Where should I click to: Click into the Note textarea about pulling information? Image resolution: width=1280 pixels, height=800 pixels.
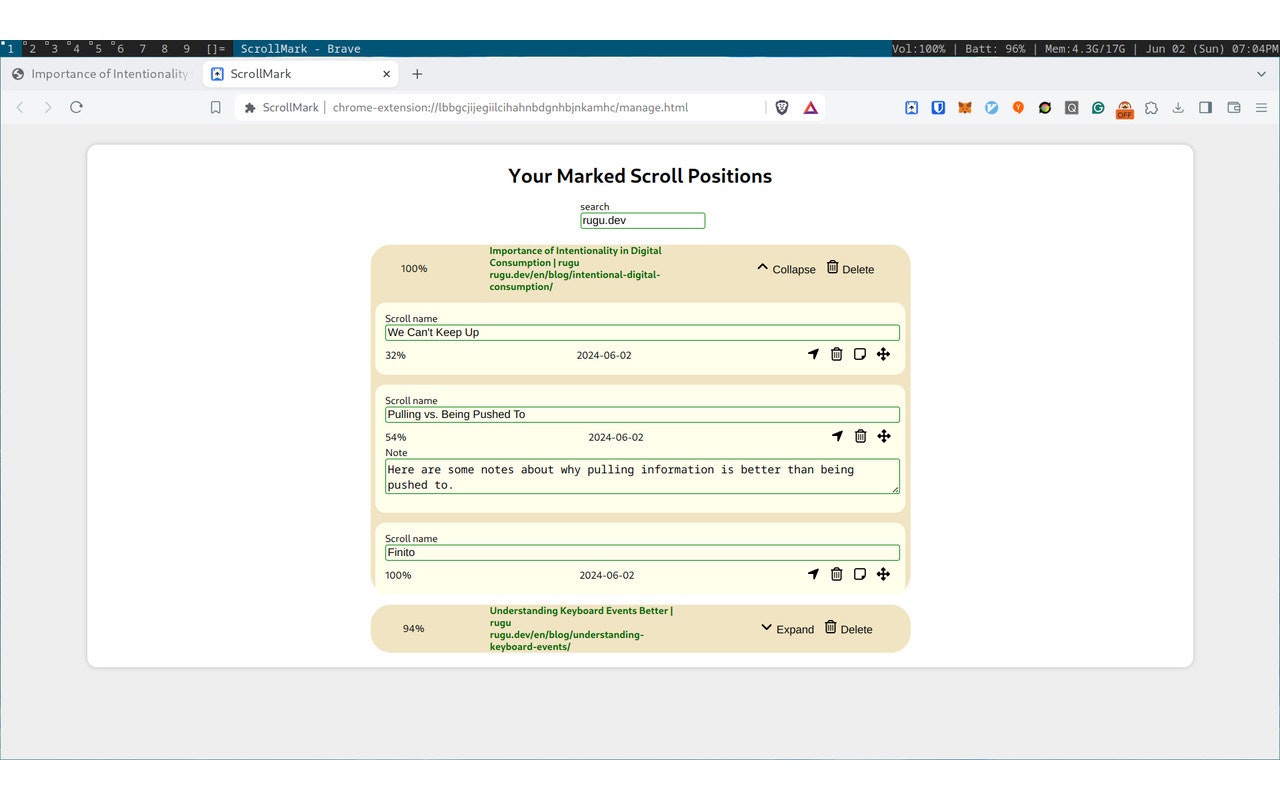point(642,477)
